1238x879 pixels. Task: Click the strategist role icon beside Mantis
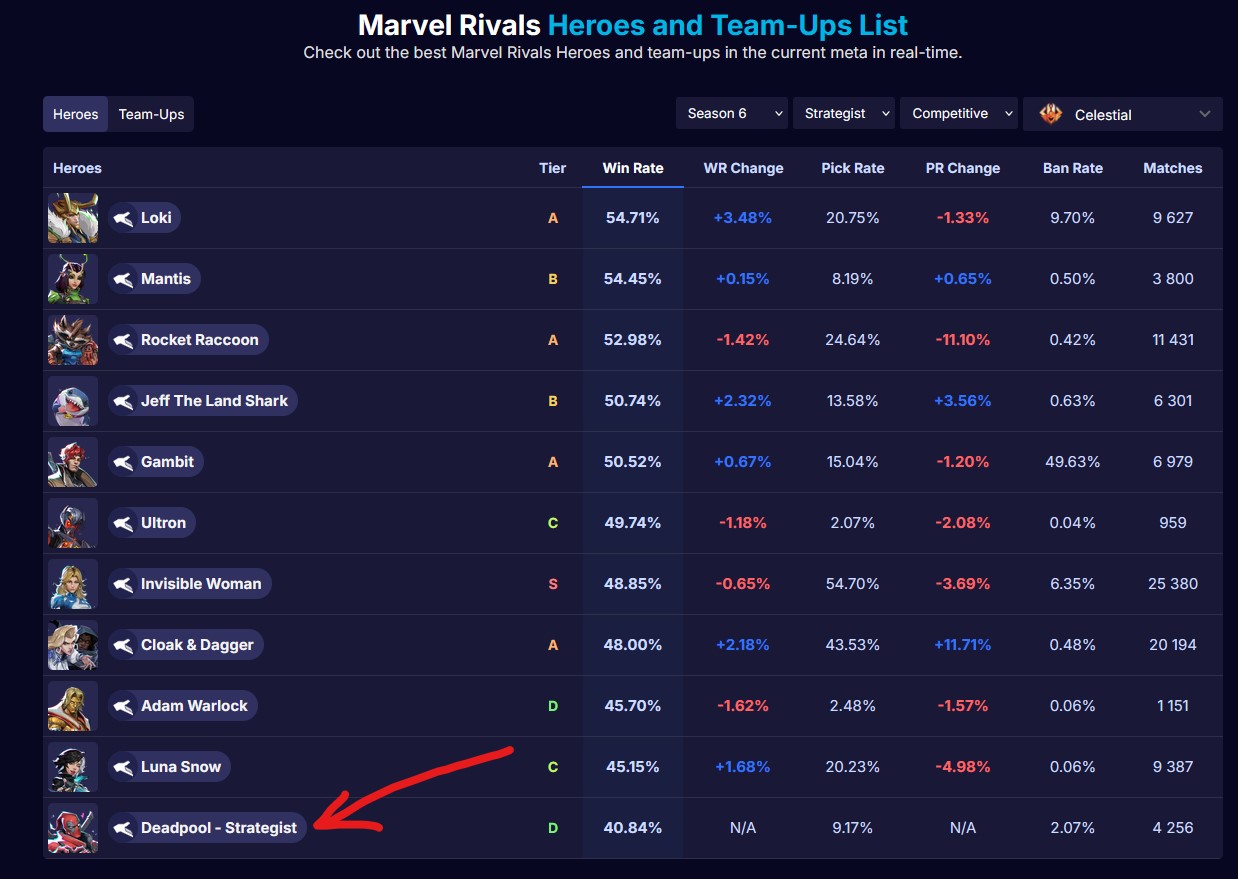click(x=123, y=279)
